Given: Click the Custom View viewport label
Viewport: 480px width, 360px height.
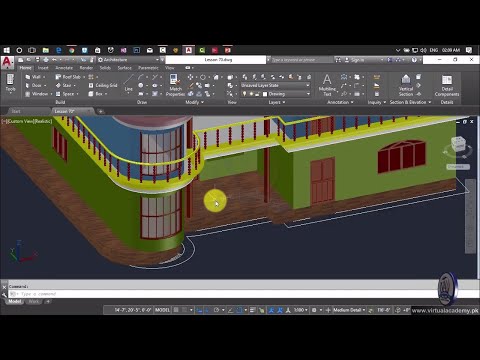Looking at the screenshot, I should (20, 121).
